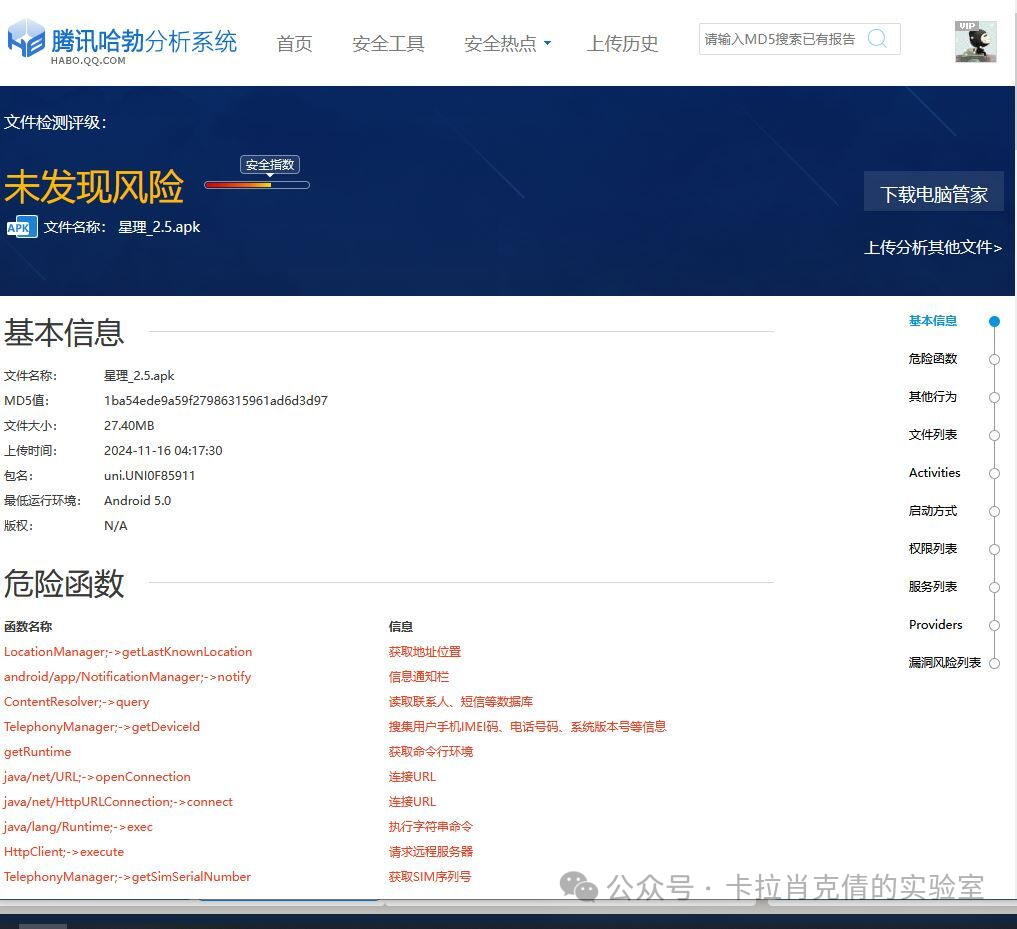Click the 危险函数 timeline dot
This screenshot has height=929, width=1017.
pos(994,360)
